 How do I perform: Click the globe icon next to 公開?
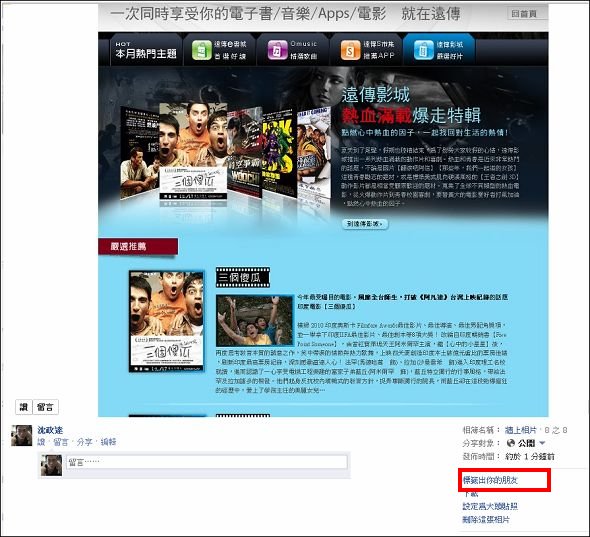coord(511,443)
